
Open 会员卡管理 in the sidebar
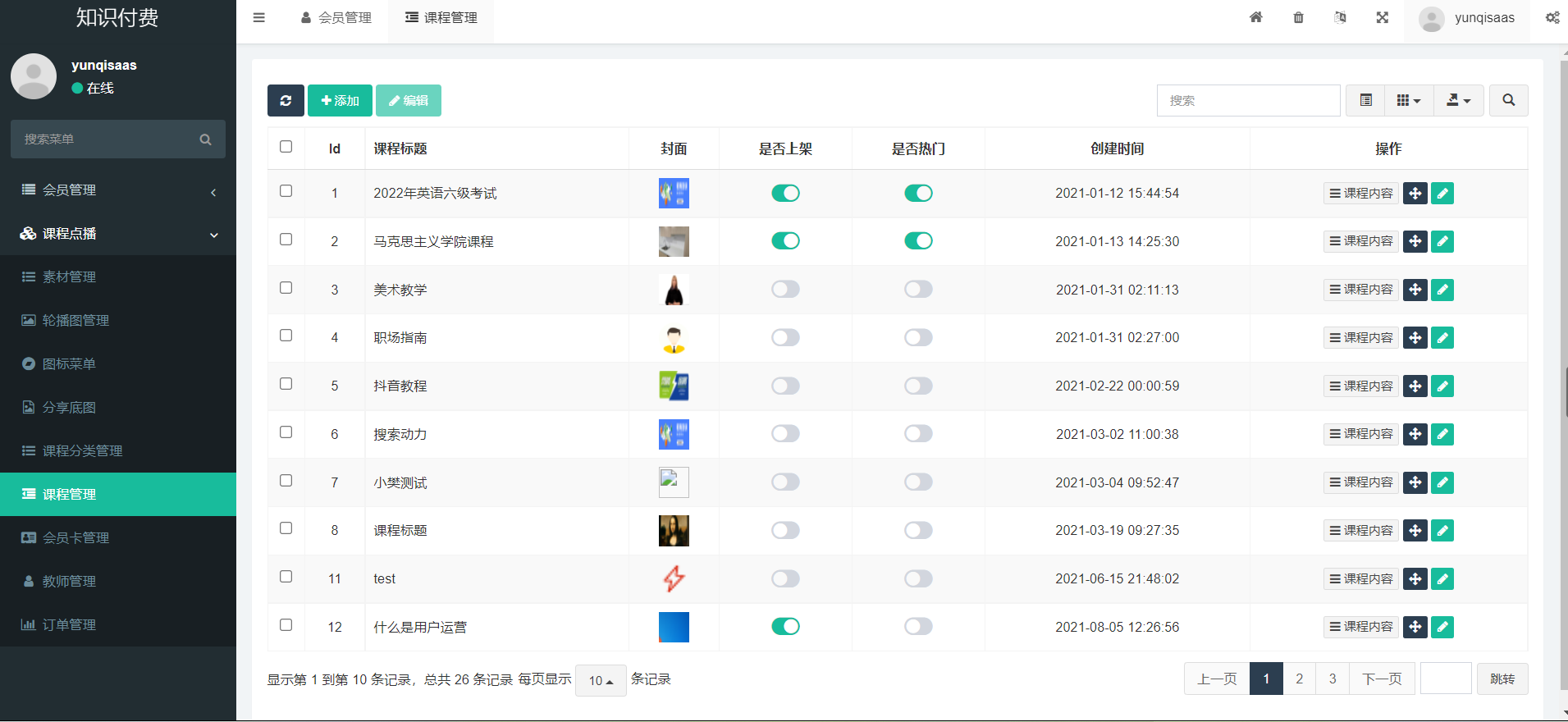(118, 538)
